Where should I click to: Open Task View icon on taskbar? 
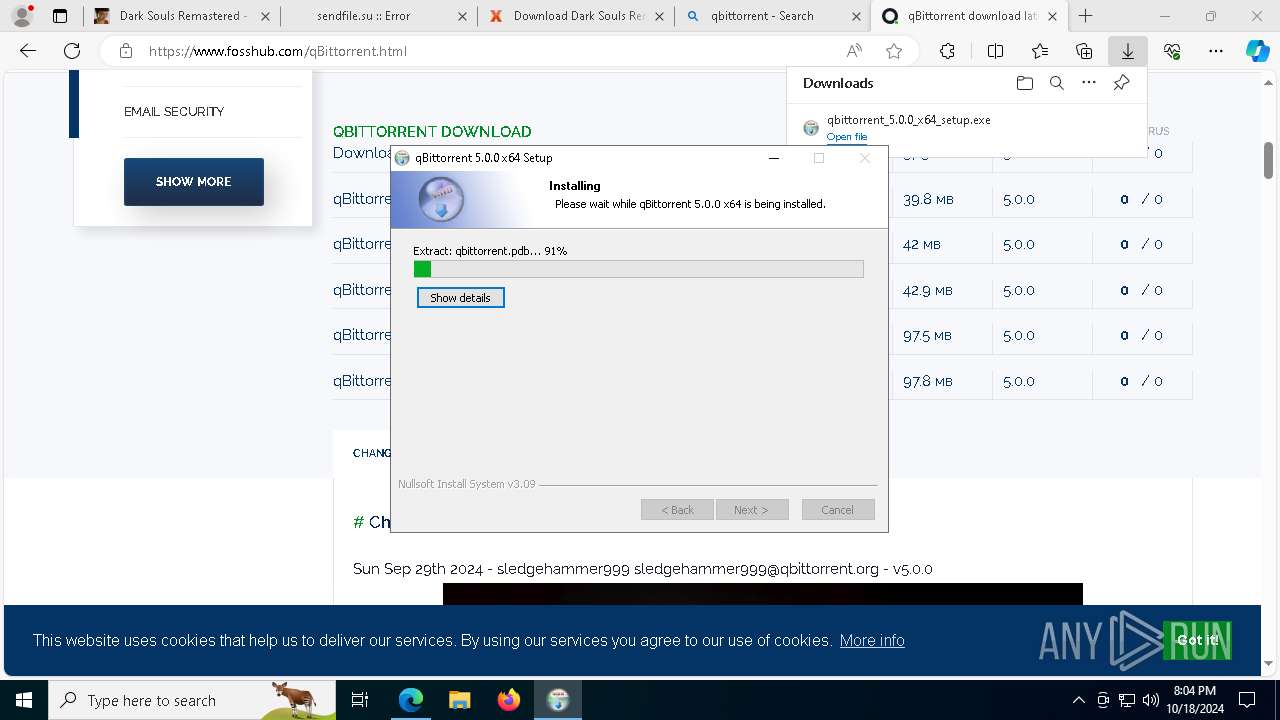tap(360, 700)
